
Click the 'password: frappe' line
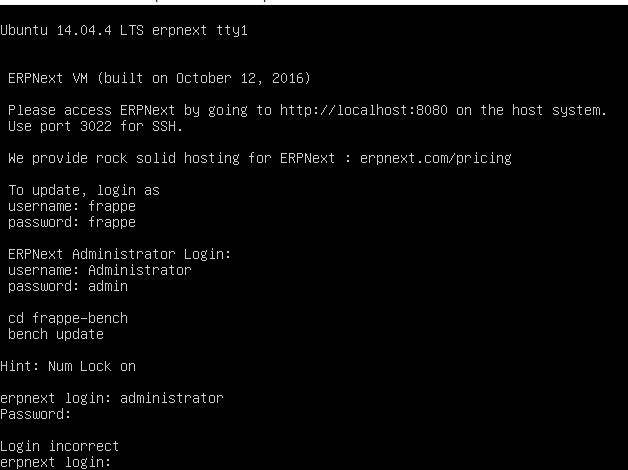click(x=72, y=222)
